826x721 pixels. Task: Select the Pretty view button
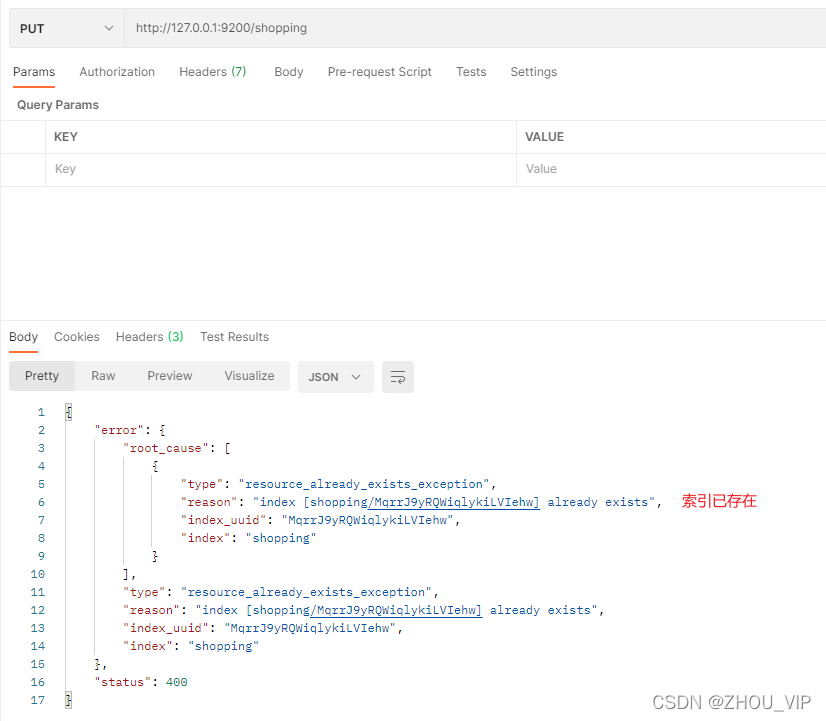[x=42, y=376]
